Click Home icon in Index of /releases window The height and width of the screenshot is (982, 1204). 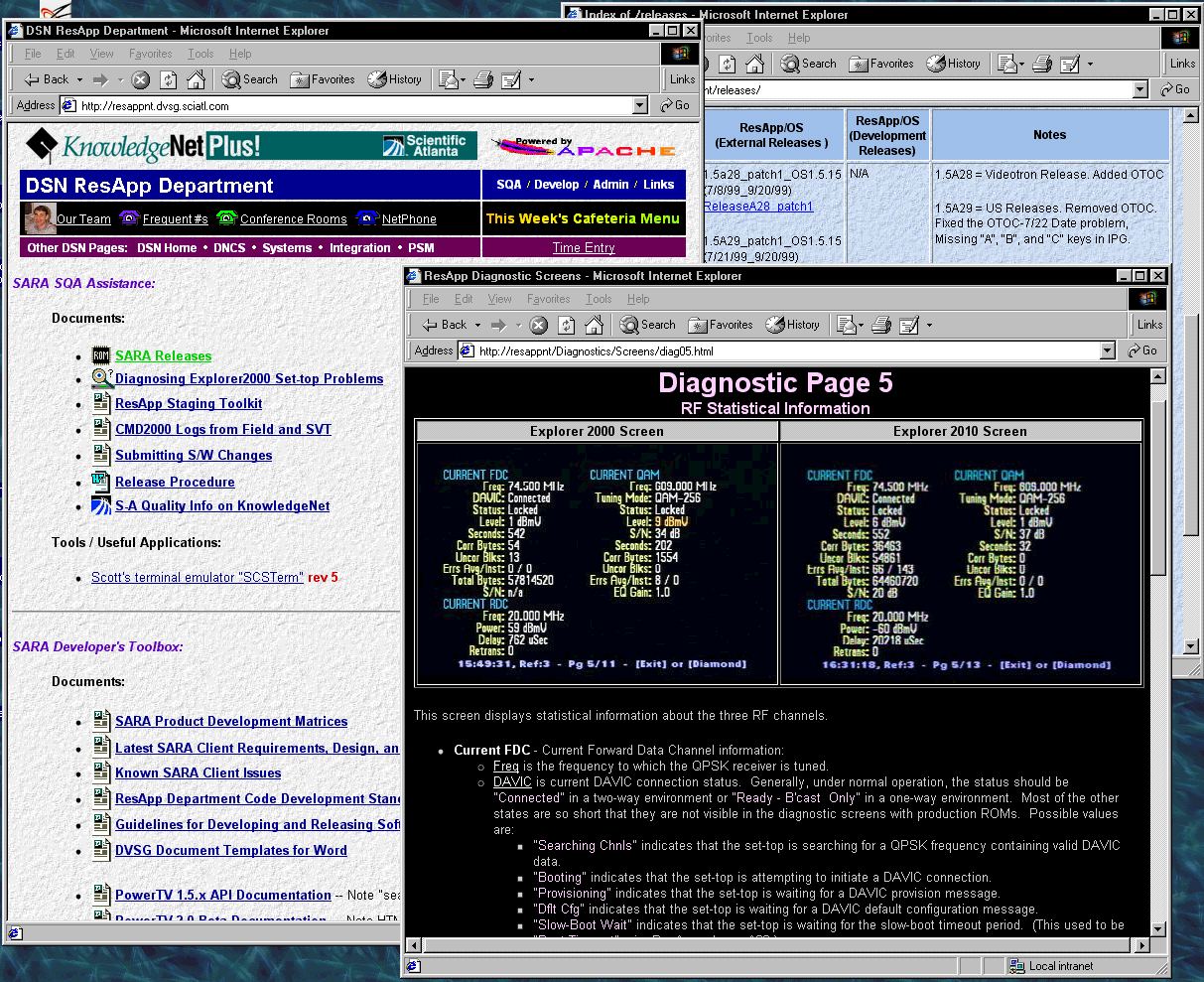(x=755, y=64)
